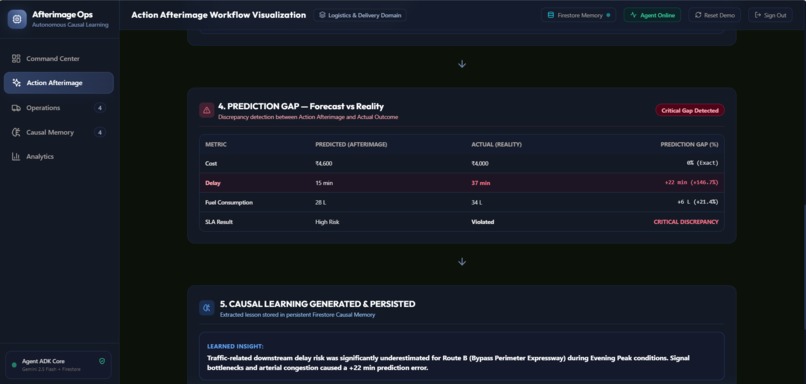Viewport: 806px width, 384px height.
Task: Click the Critical Gap Detected badge
Action: (x=690, y=110)
